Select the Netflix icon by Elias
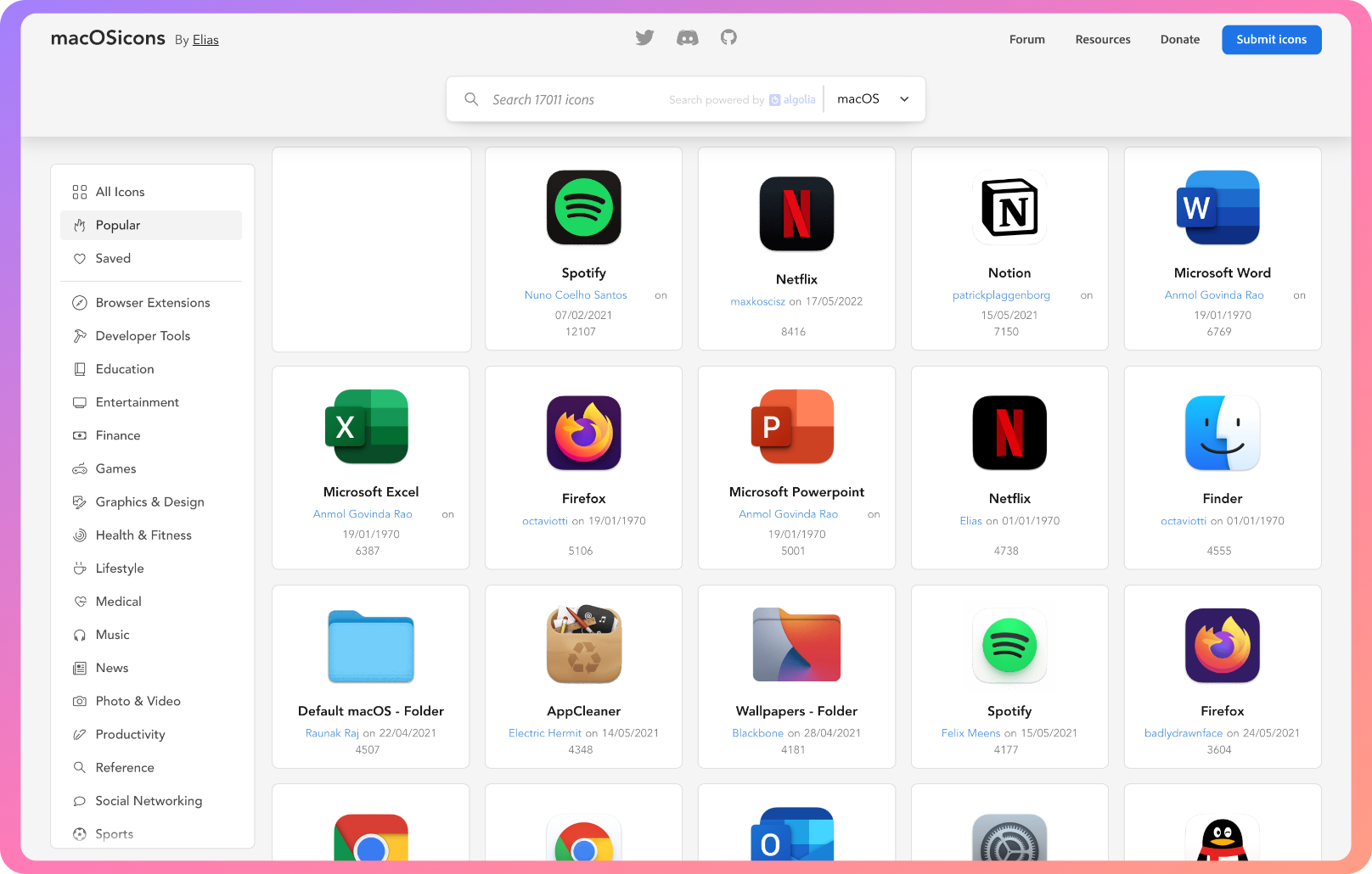 [x=1009, y=433]
